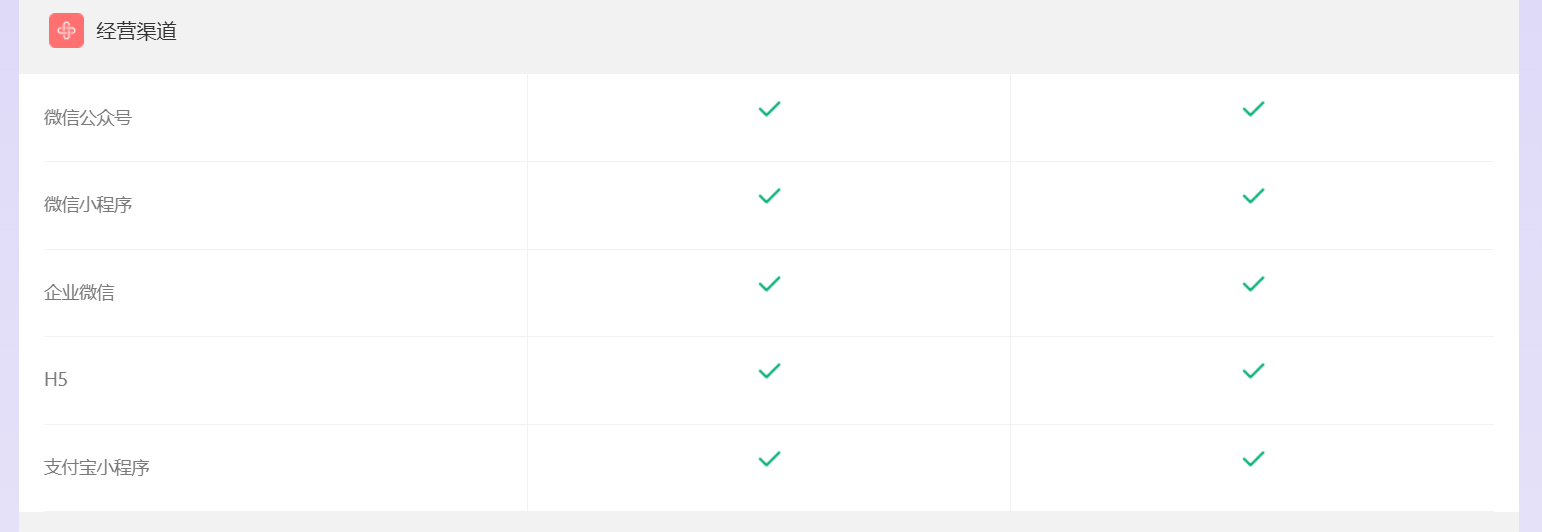Click H5 checkmark in second plan column
Viewport: 1542px width, 532px height.
point(1253,371)
